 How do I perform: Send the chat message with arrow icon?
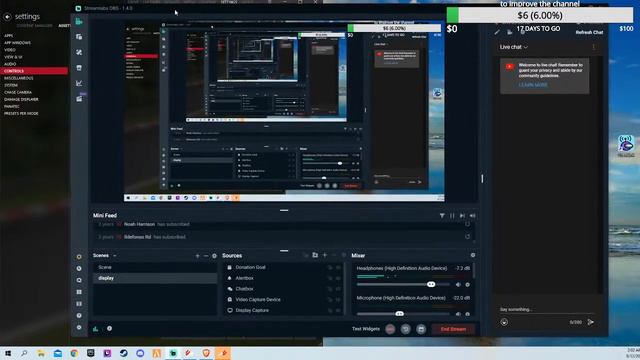point(591,322)
